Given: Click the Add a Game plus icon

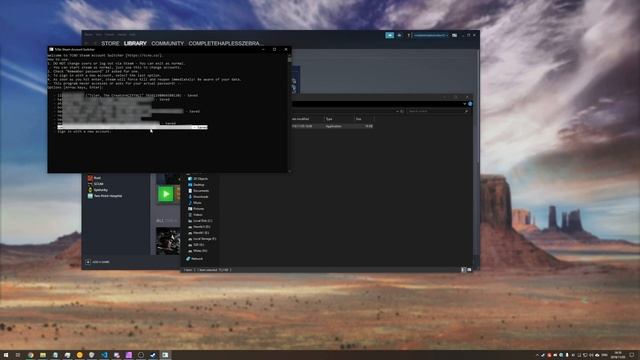Looking at the screenshot, I should pyautogui.click(x=88, y=262).
